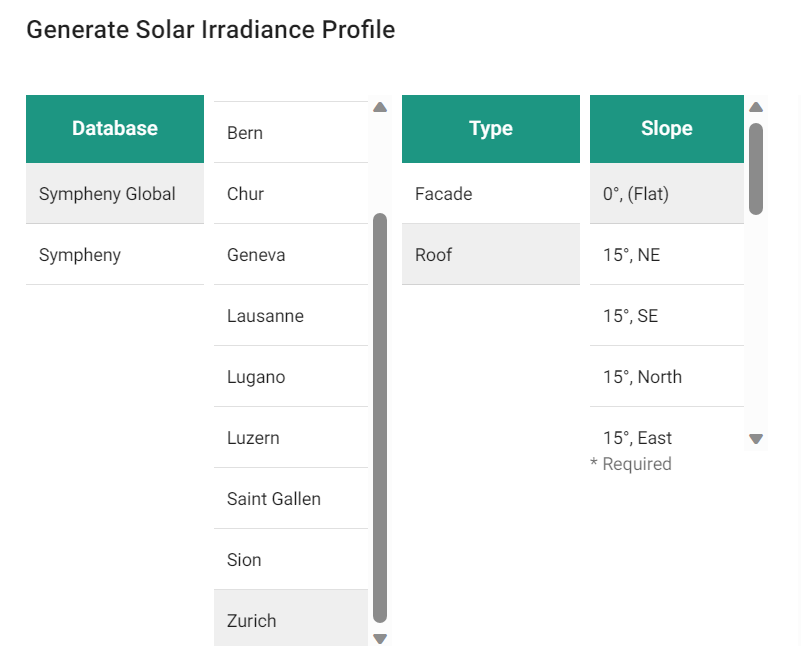Choose Lausanne from the list
This screenshot has height=646, width=801.
click(290, 316)
